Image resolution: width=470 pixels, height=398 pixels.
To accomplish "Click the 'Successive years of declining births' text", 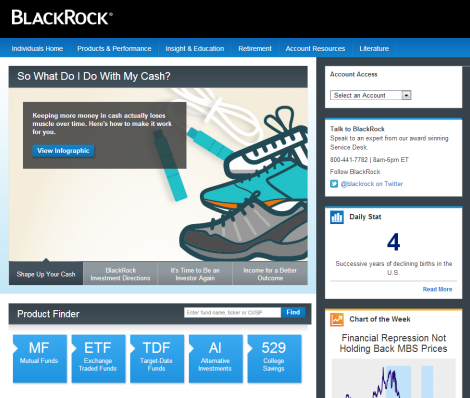I will [x=393, y=268].
